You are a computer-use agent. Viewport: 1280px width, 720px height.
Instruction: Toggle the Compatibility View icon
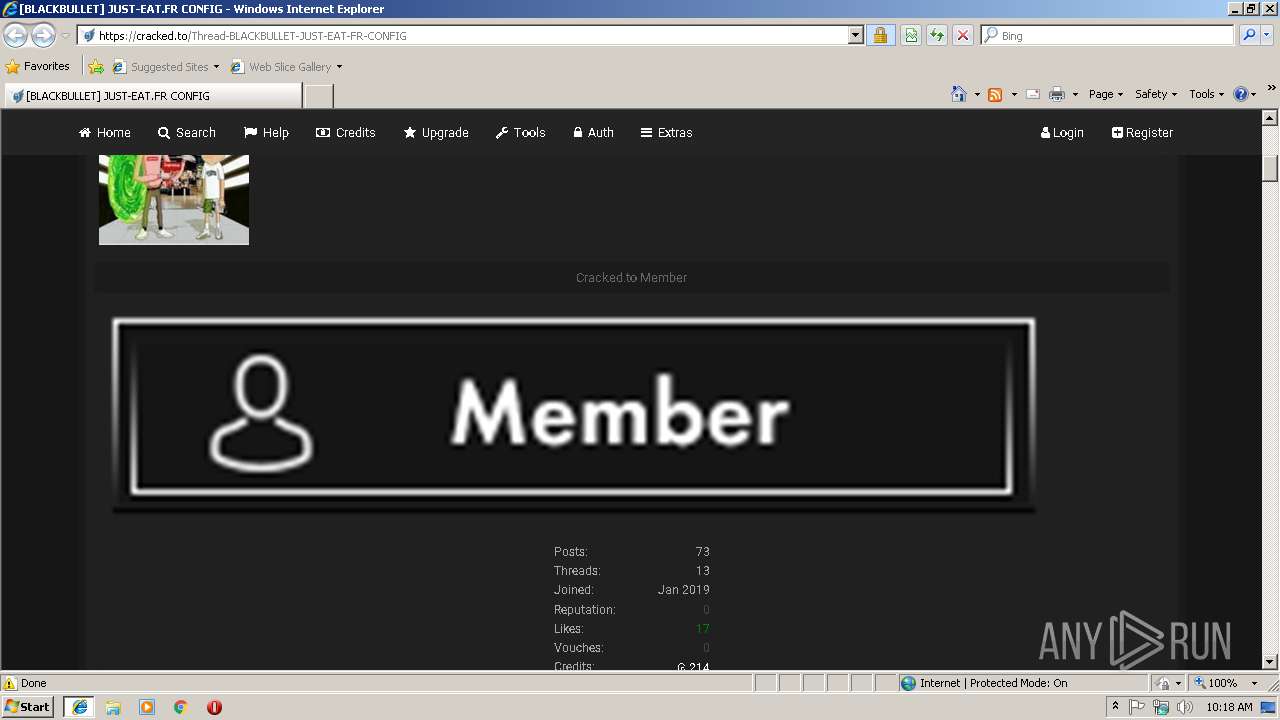[x=911, y=35]
